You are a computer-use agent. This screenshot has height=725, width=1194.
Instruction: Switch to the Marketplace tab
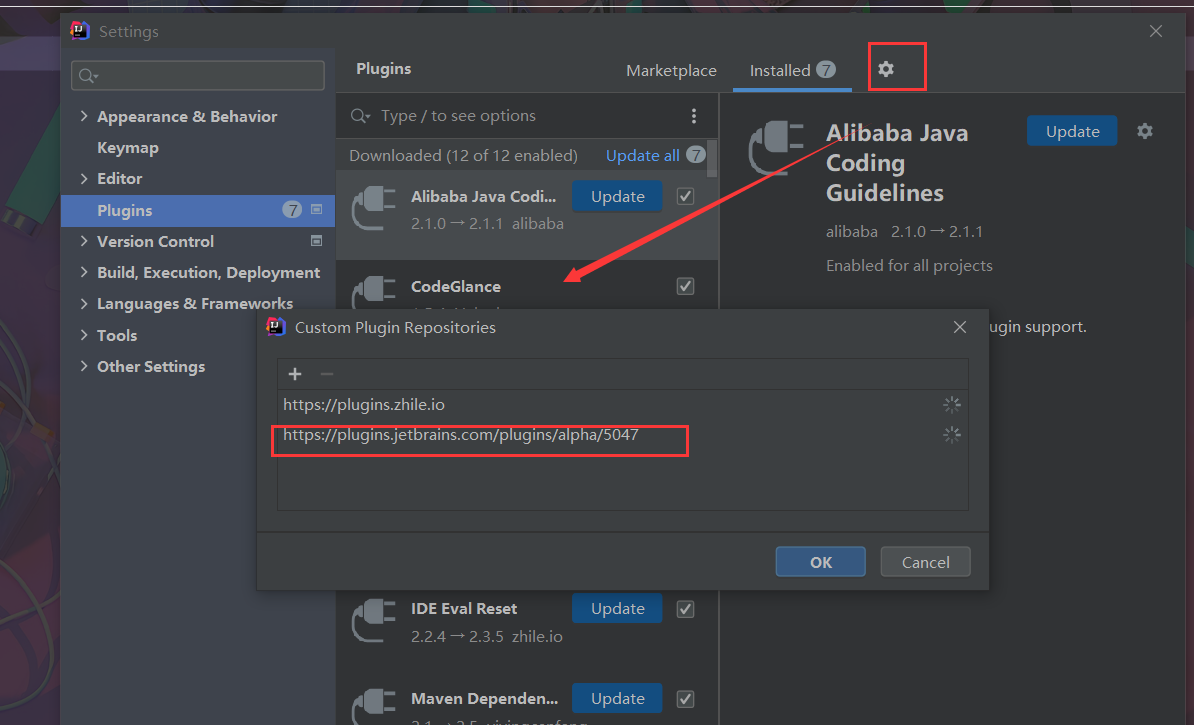point(671,70)
